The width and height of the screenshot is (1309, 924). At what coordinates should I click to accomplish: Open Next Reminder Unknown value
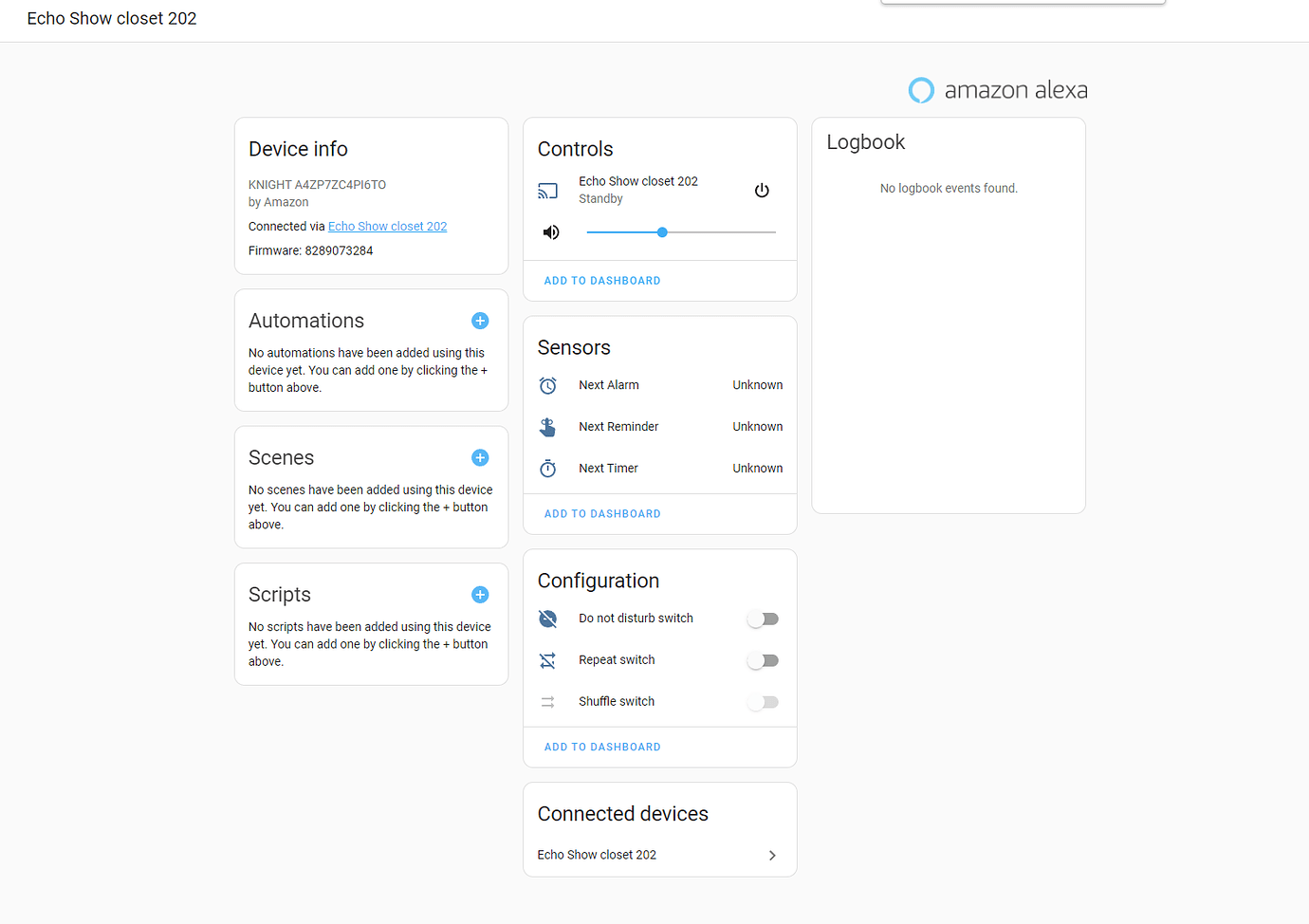(x=758, y=427)
